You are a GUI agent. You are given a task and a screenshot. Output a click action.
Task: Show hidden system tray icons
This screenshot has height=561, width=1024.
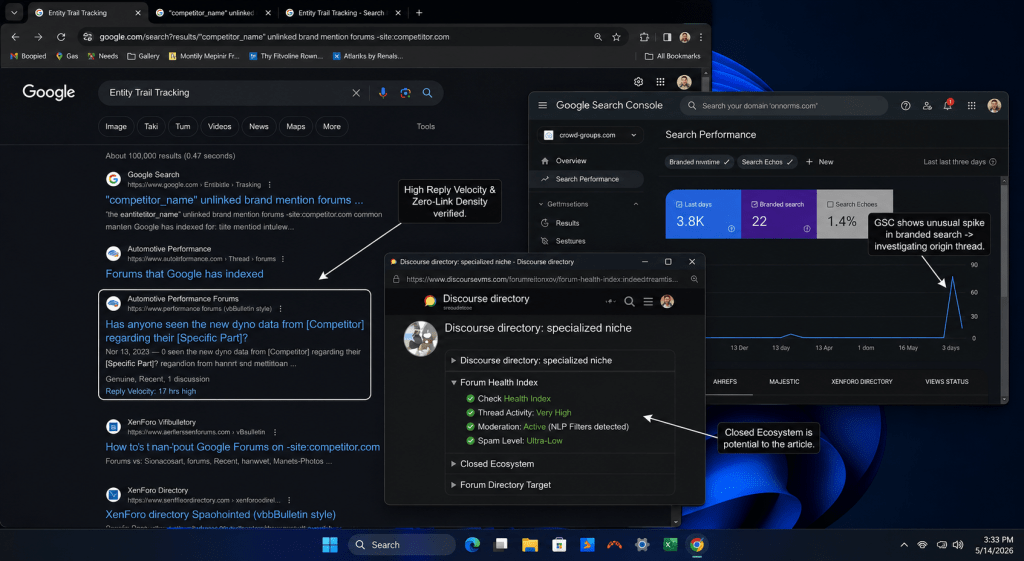904,545
